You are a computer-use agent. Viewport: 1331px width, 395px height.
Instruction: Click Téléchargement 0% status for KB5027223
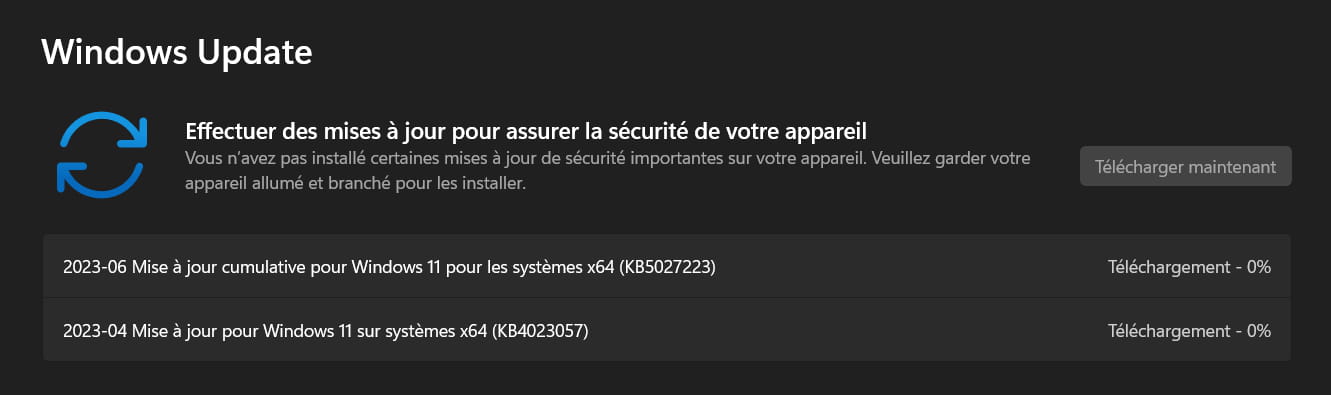click(x=1189, y=267)
